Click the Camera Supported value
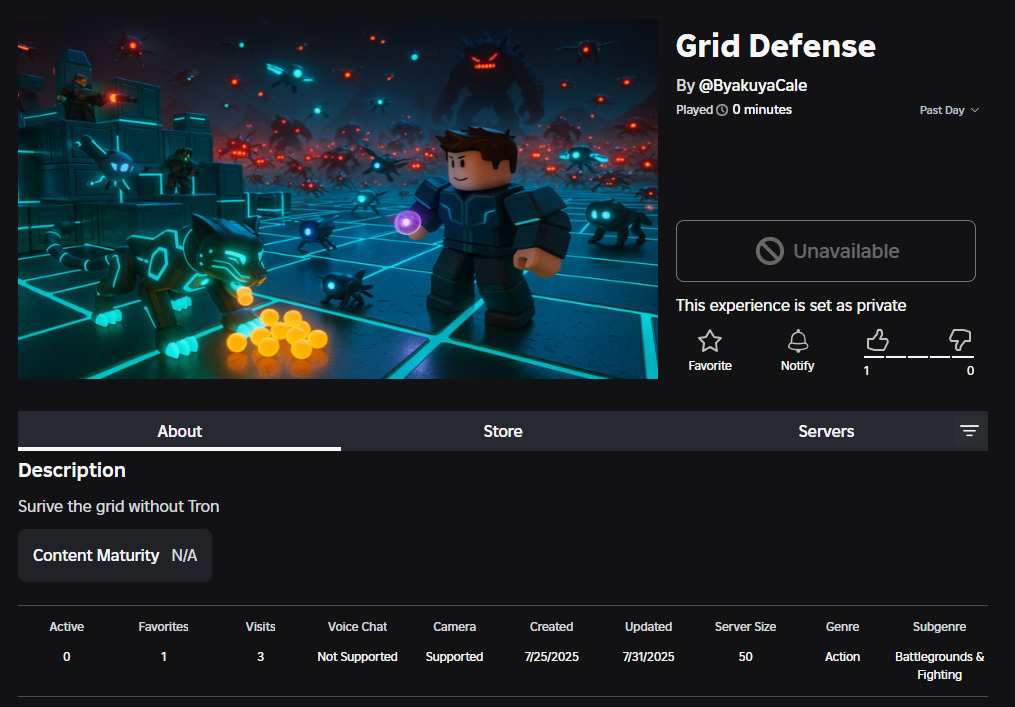Image resolution: width=1015 pixels, height=707 pixels. click(454, 656)
